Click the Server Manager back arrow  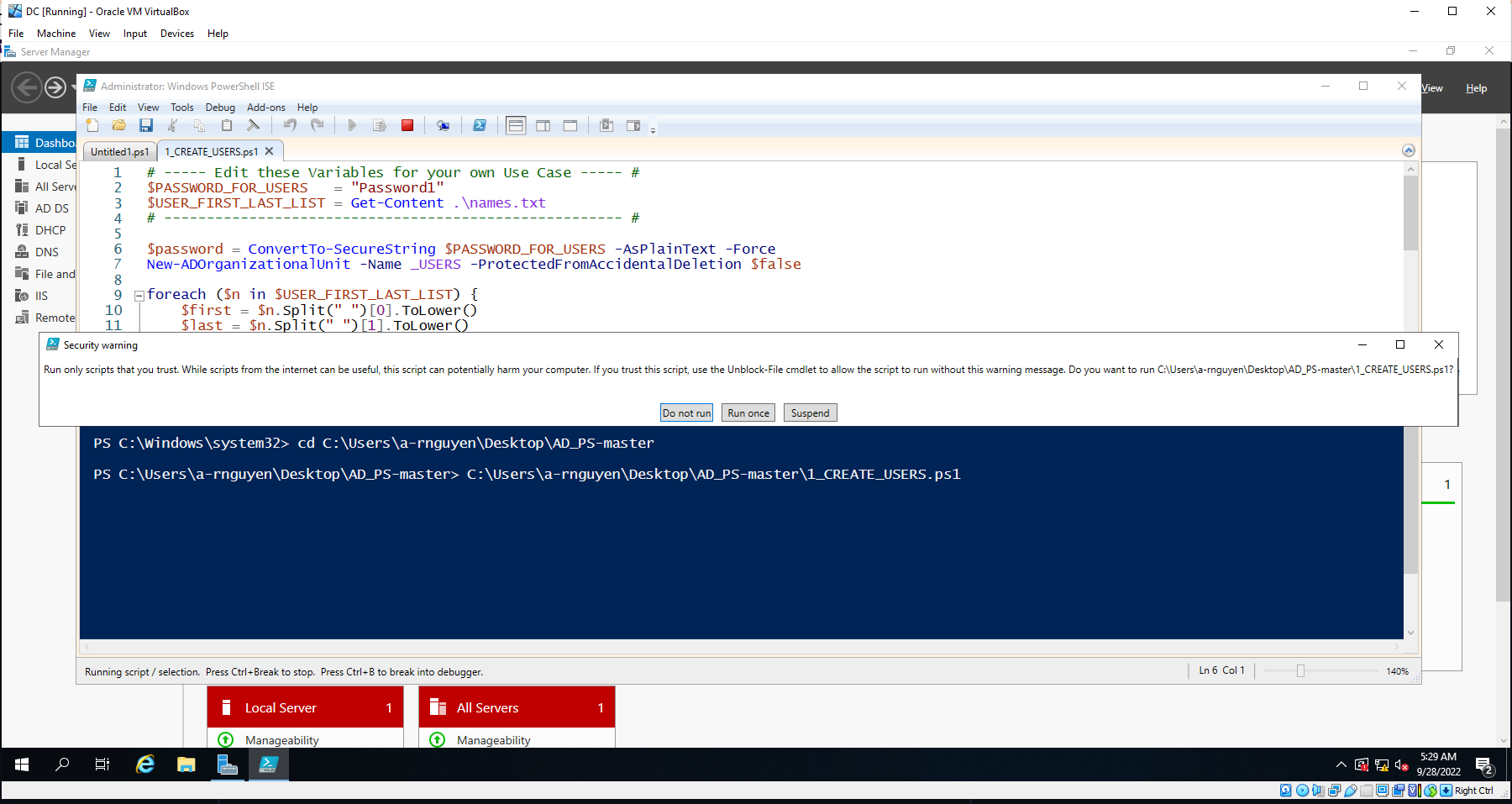pyautogui.click(x=27, y=87)
